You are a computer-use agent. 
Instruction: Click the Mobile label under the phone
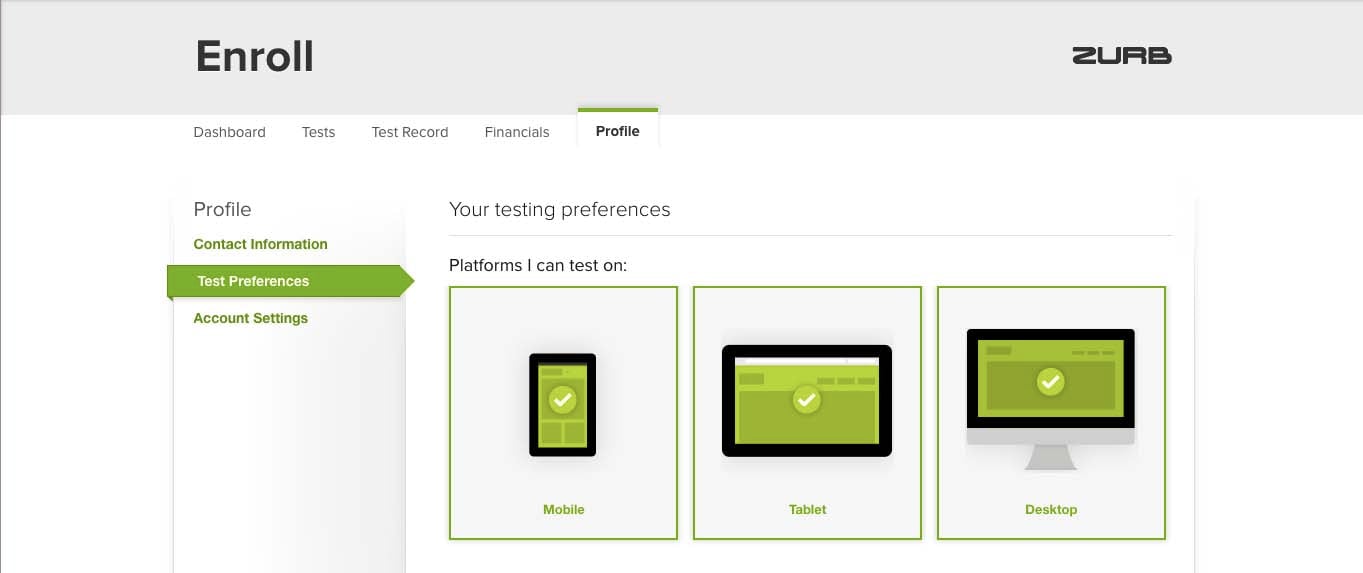pos(563,509)
